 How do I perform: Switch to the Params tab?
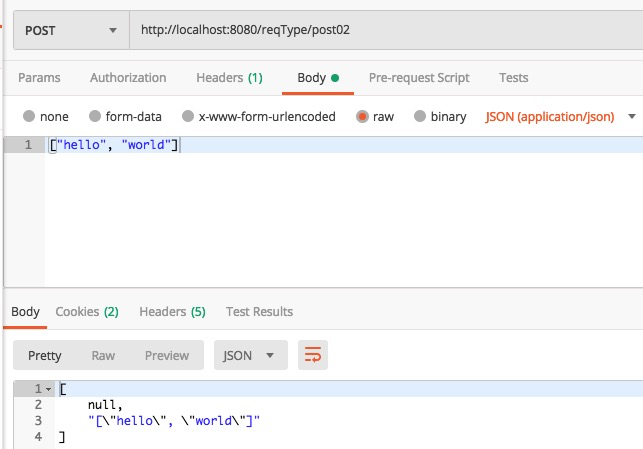(x=39, y=77)
